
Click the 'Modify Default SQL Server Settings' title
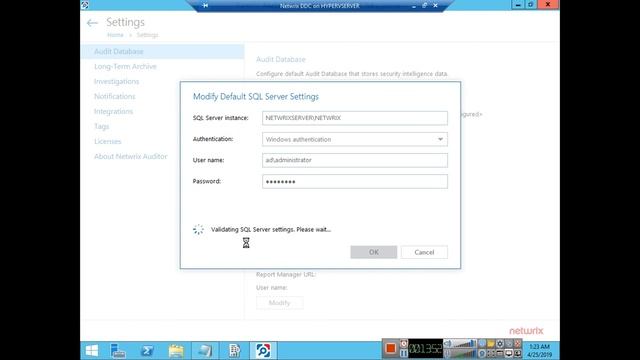click(x=256, y=97)
